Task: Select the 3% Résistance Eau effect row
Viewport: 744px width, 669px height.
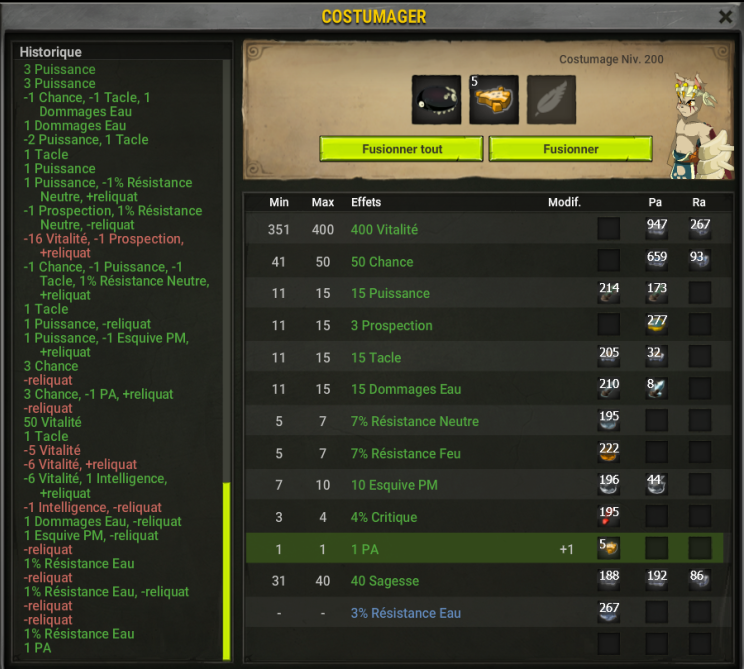Action: pyautogui.click(x=484, y=613)
